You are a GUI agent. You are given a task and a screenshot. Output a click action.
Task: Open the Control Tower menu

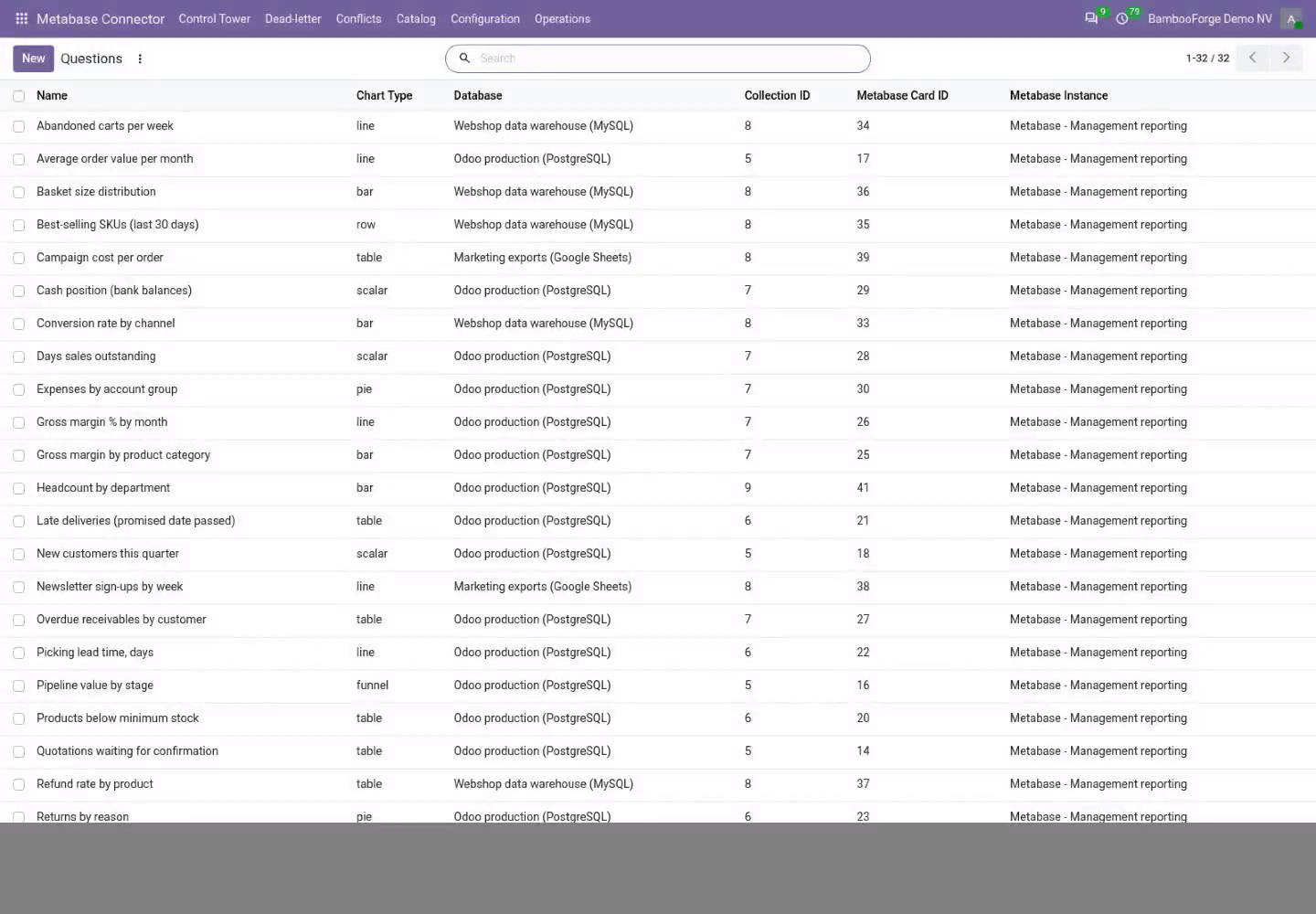214,18
